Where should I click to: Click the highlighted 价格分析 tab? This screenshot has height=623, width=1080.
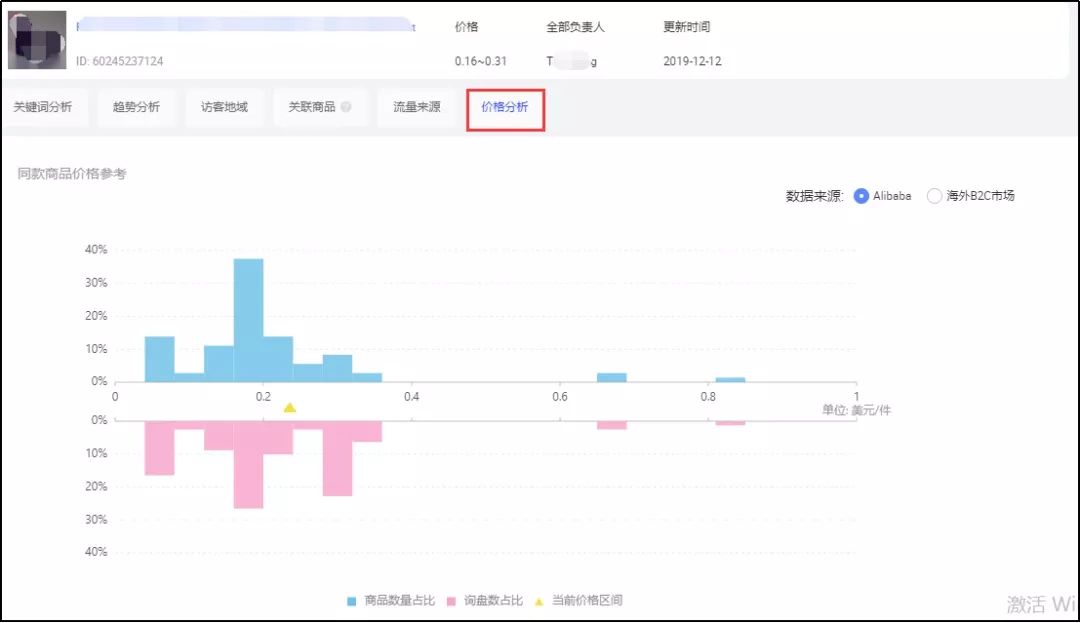pos(504,108)
